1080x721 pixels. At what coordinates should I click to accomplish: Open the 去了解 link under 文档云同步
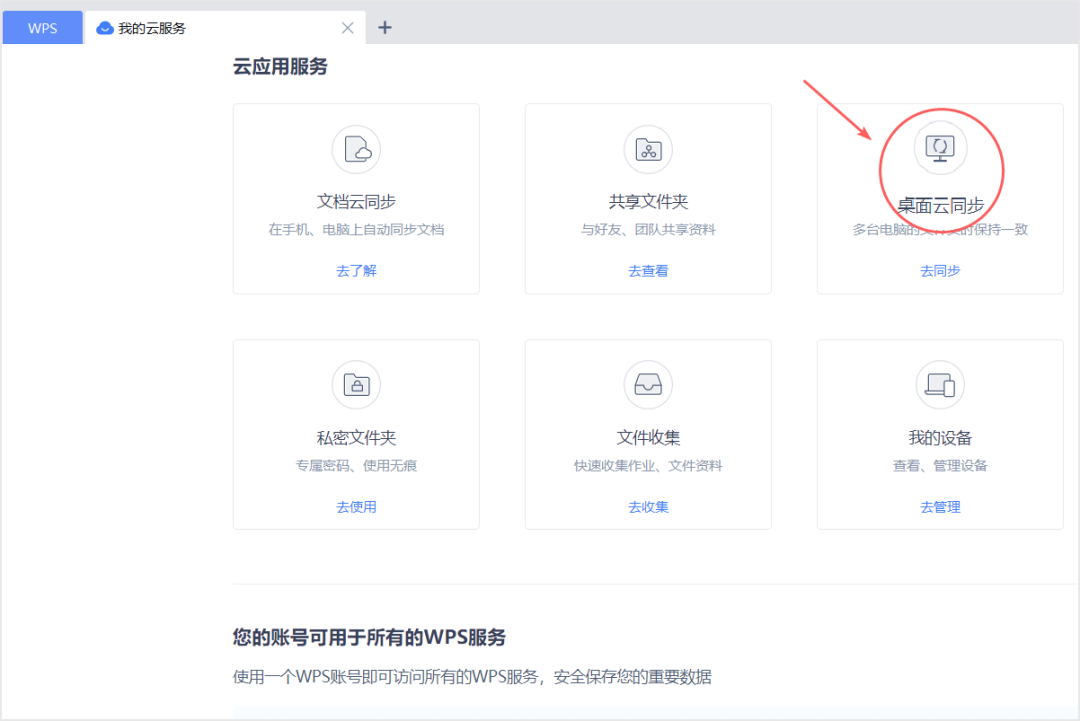point(356,270)
